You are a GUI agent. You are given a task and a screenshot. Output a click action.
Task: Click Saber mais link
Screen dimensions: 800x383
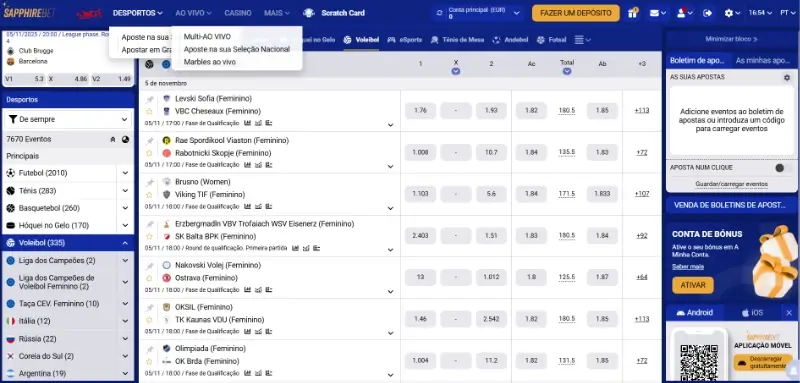tap(688, 267)
